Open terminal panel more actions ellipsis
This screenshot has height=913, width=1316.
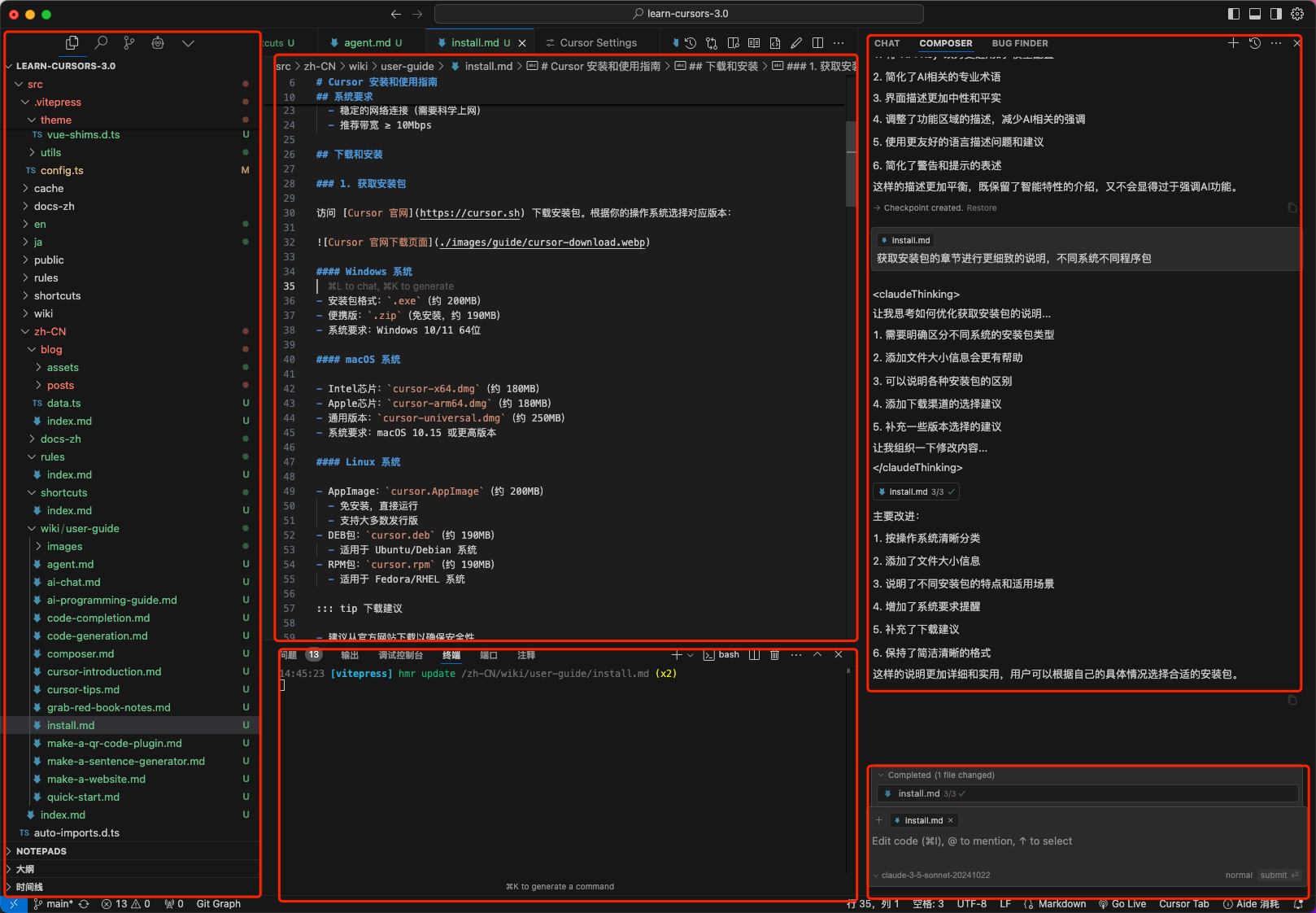(x=796, y=655)
